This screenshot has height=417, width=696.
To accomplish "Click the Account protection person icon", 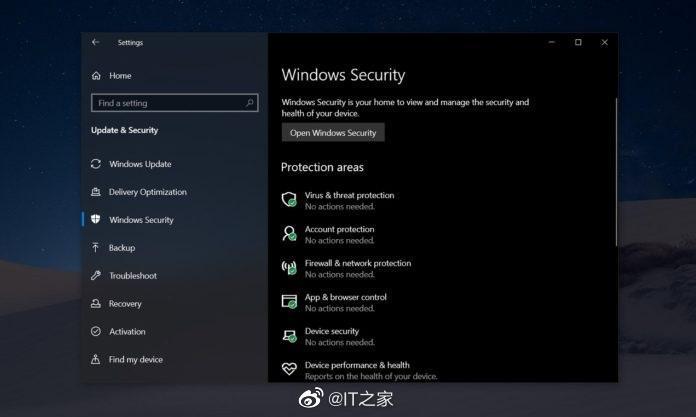I will pos(289,233).
